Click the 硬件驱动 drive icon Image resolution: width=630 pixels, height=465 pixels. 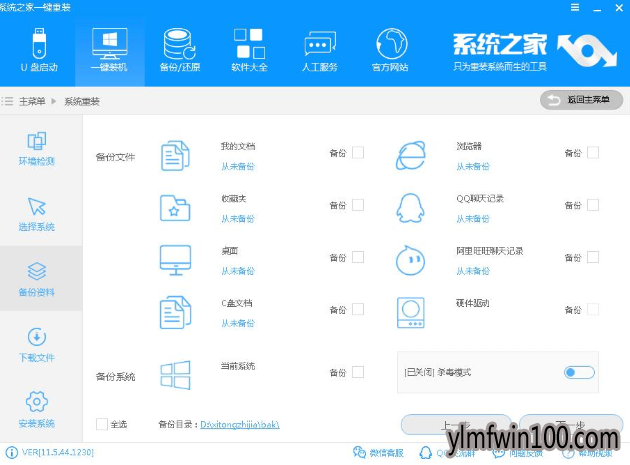pos(411,313)
